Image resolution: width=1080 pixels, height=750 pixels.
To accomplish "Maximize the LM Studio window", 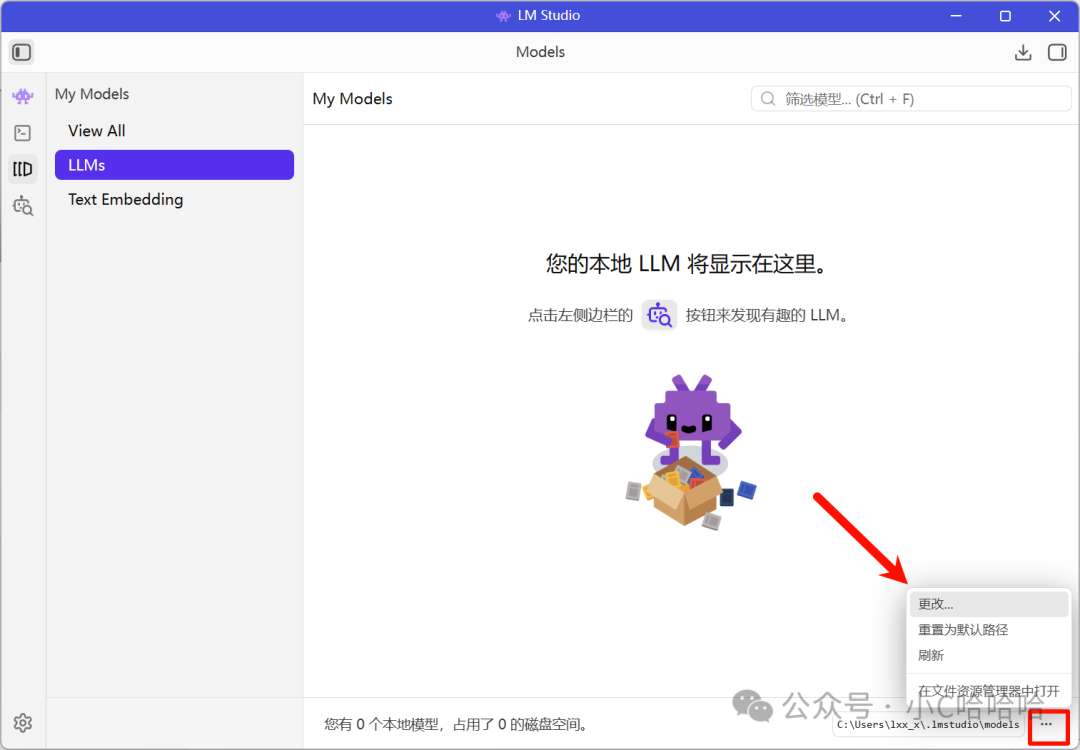I will (x=1005, y=16).
